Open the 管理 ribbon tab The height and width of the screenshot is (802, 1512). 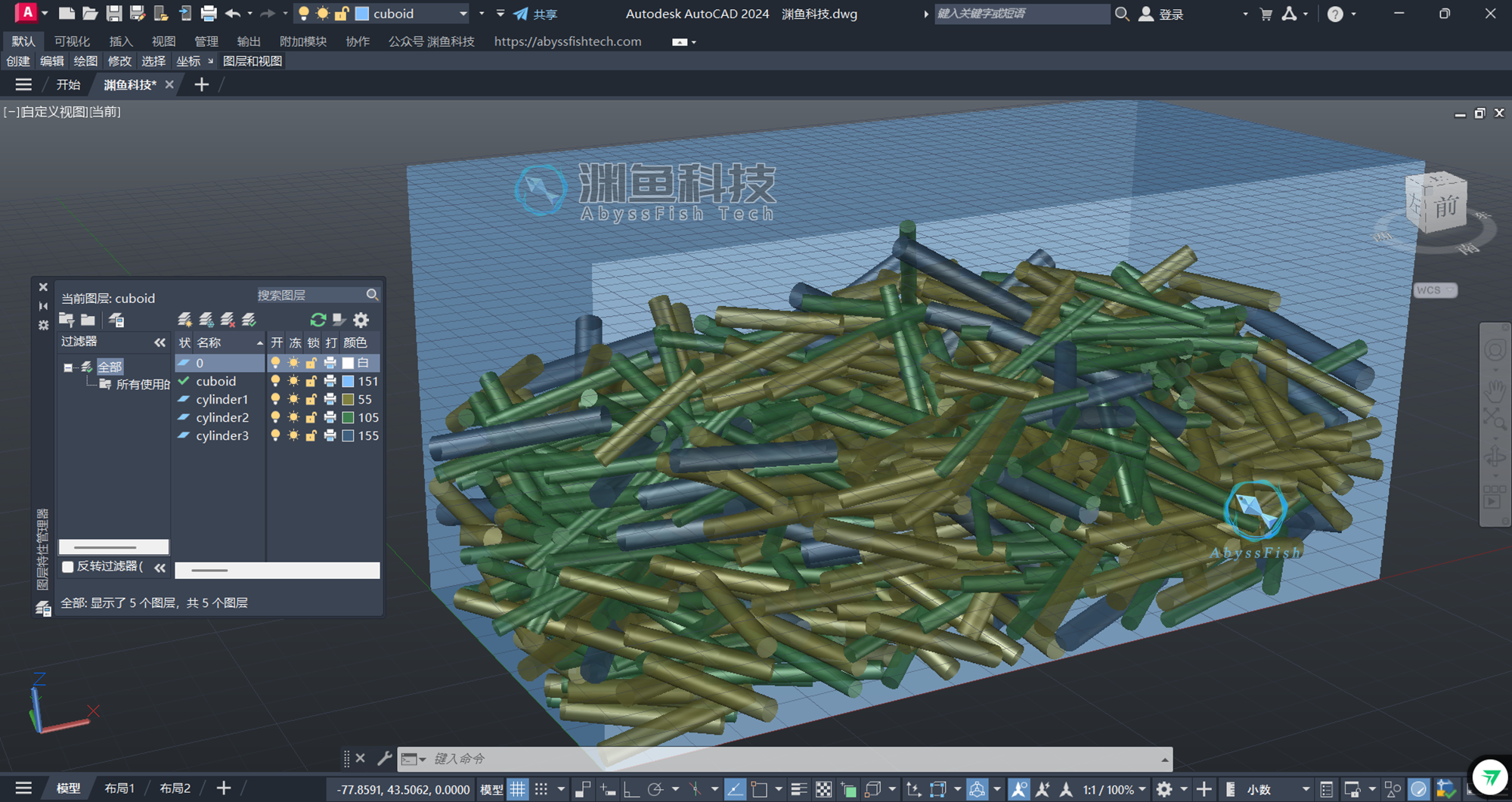coord(206,42)
